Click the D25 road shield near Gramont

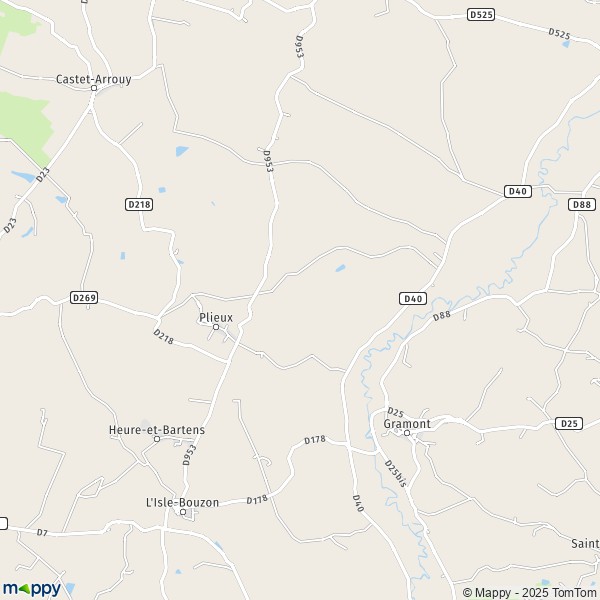569,423
